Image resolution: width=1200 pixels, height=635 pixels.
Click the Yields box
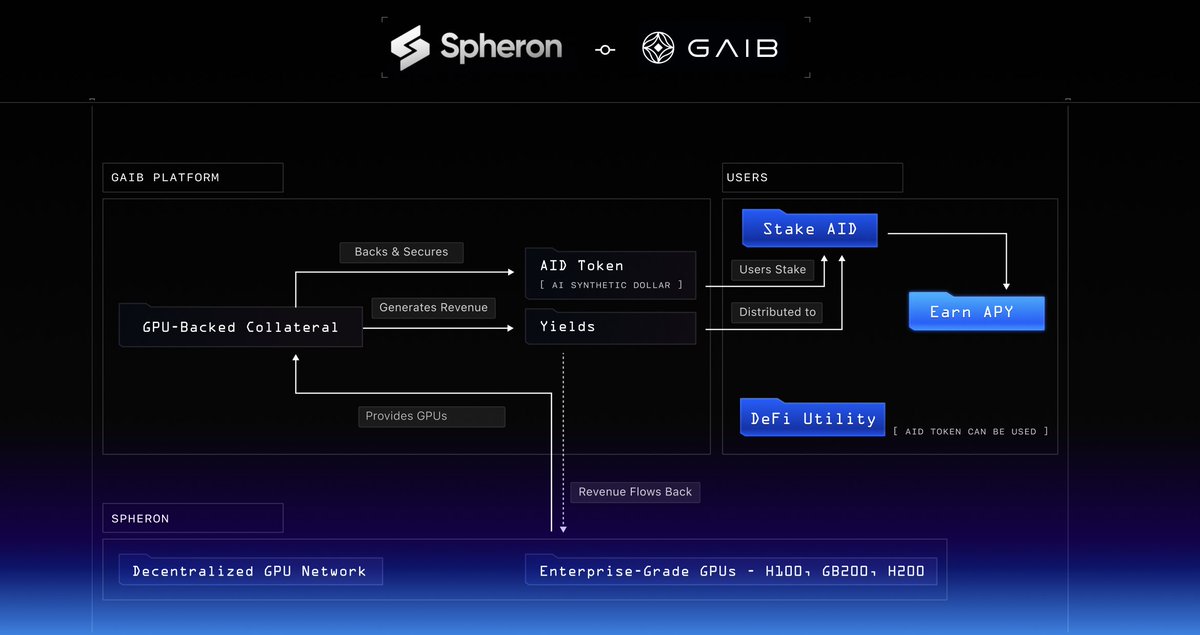click(611, 327)
